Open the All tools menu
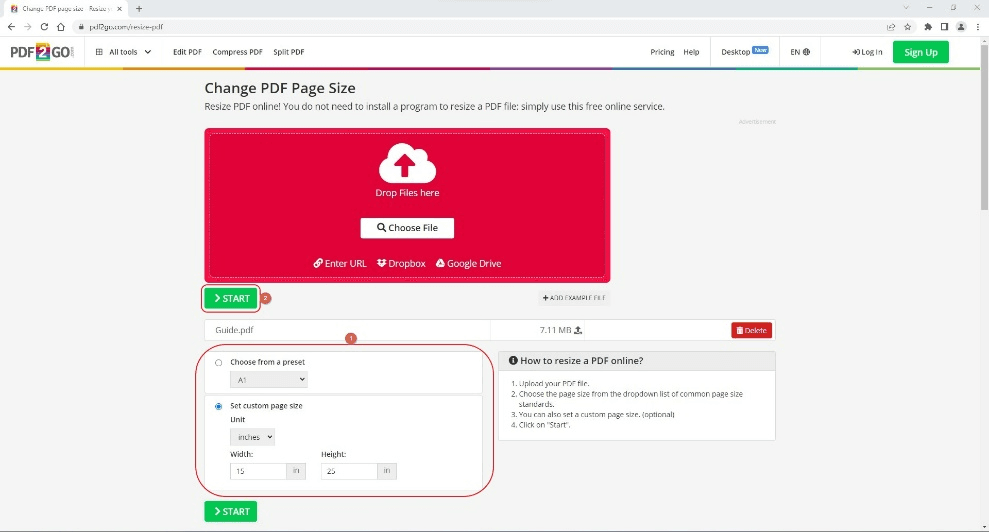The height and width of the screenshot is (532, 989). 123,52
